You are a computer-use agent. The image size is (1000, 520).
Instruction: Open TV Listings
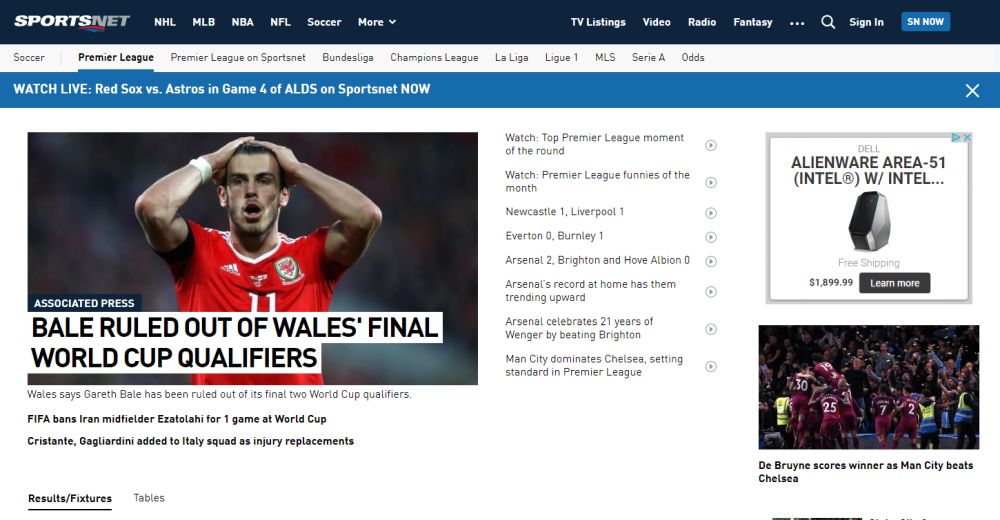click(598, 22)
